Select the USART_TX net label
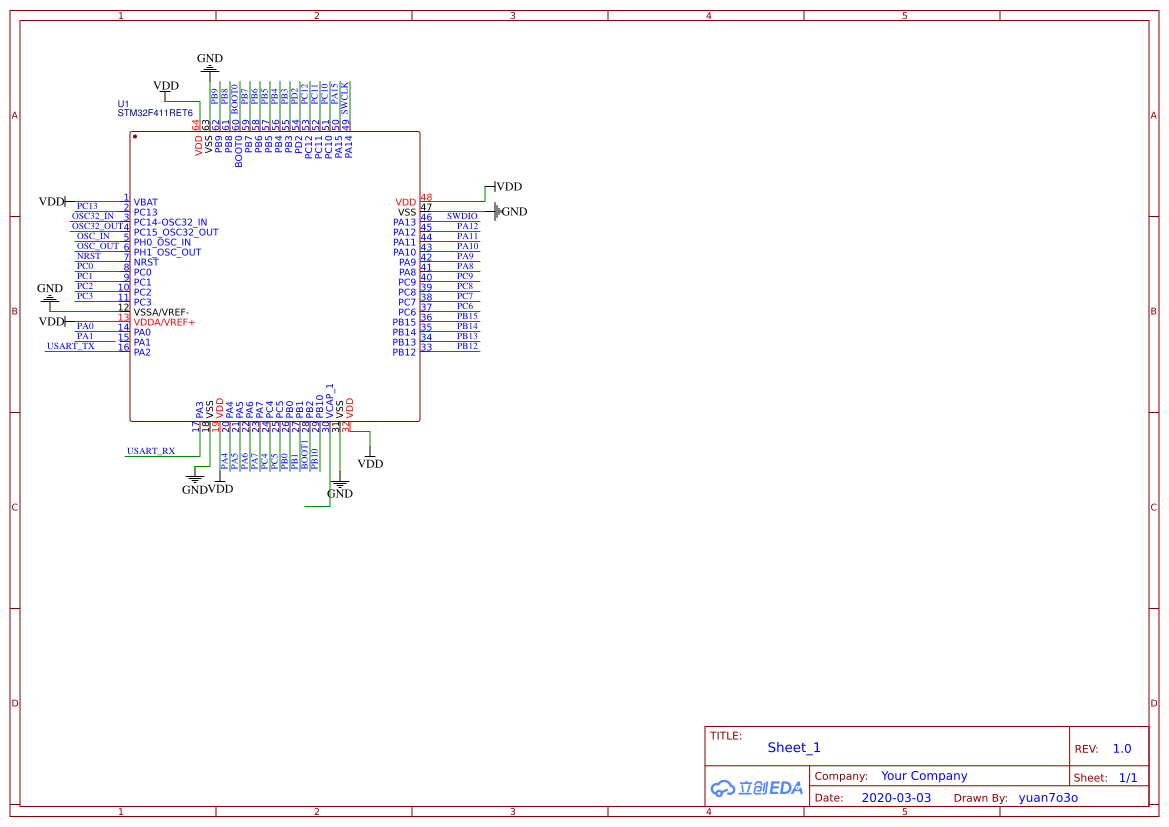This screenshot has height=827, width=1169. 71,346
